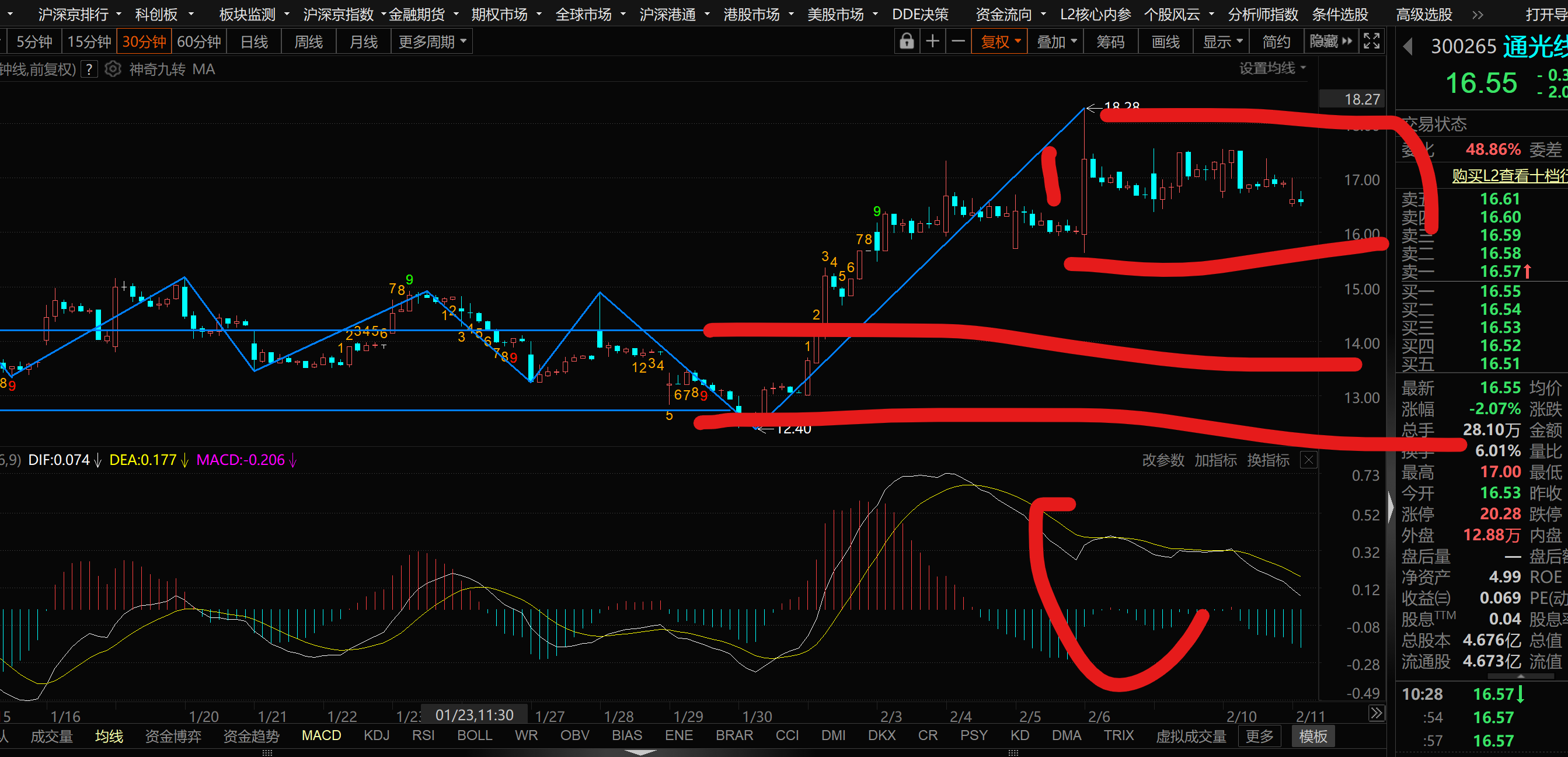Image resolution: width=1568 pixels, height=757 pixels.
Task: Hide the side panel with 隐藏 button
Action: pyautogui.click(x=1330, y=41)
